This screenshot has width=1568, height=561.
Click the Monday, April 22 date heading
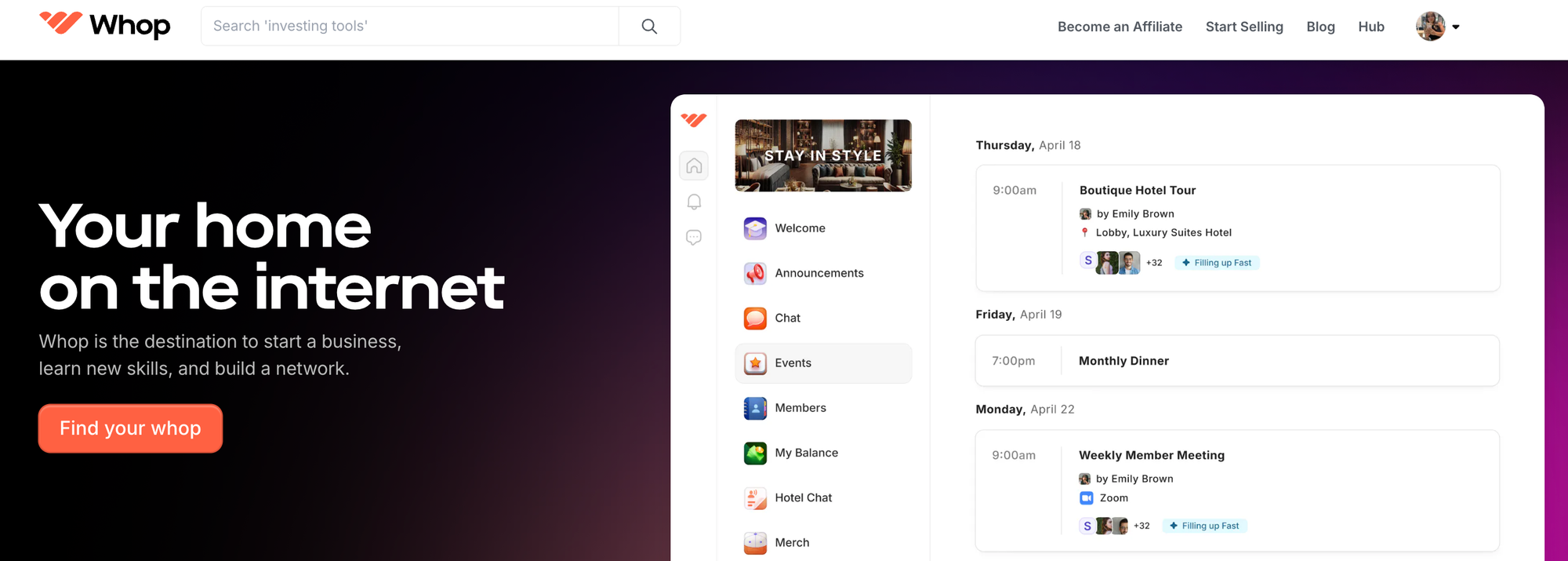coord(1025,410)
